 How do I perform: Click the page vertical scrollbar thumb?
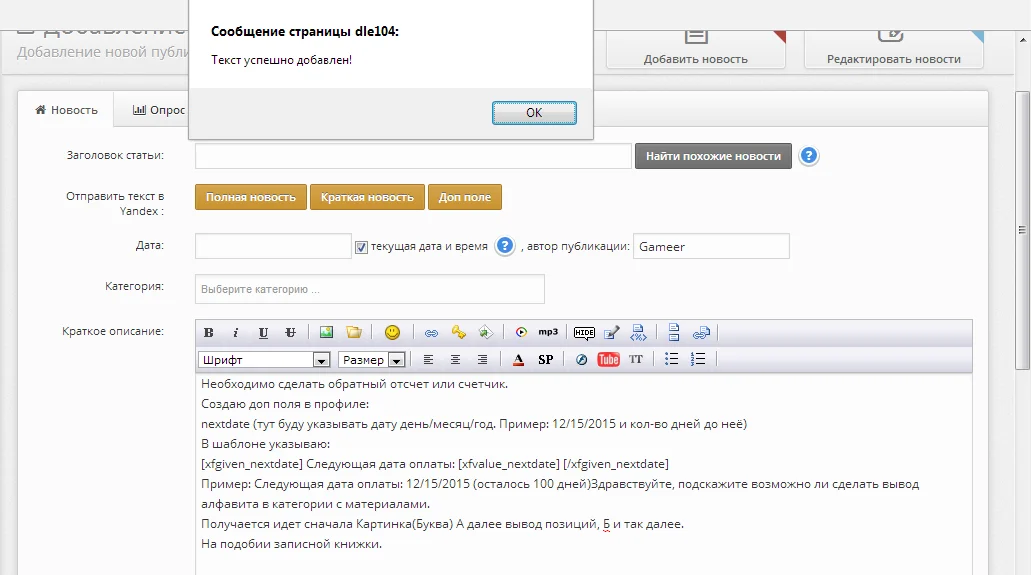(1022, 230)
